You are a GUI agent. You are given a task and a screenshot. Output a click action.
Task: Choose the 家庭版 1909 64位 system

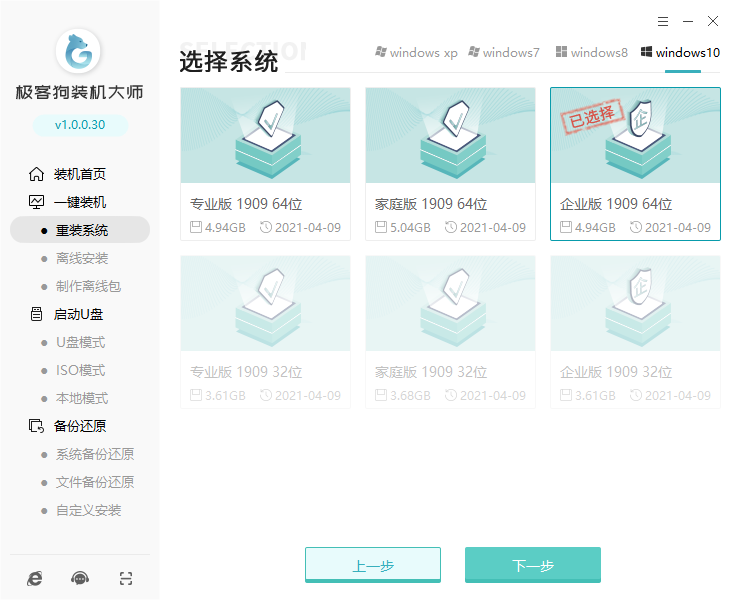coord(450,164)
